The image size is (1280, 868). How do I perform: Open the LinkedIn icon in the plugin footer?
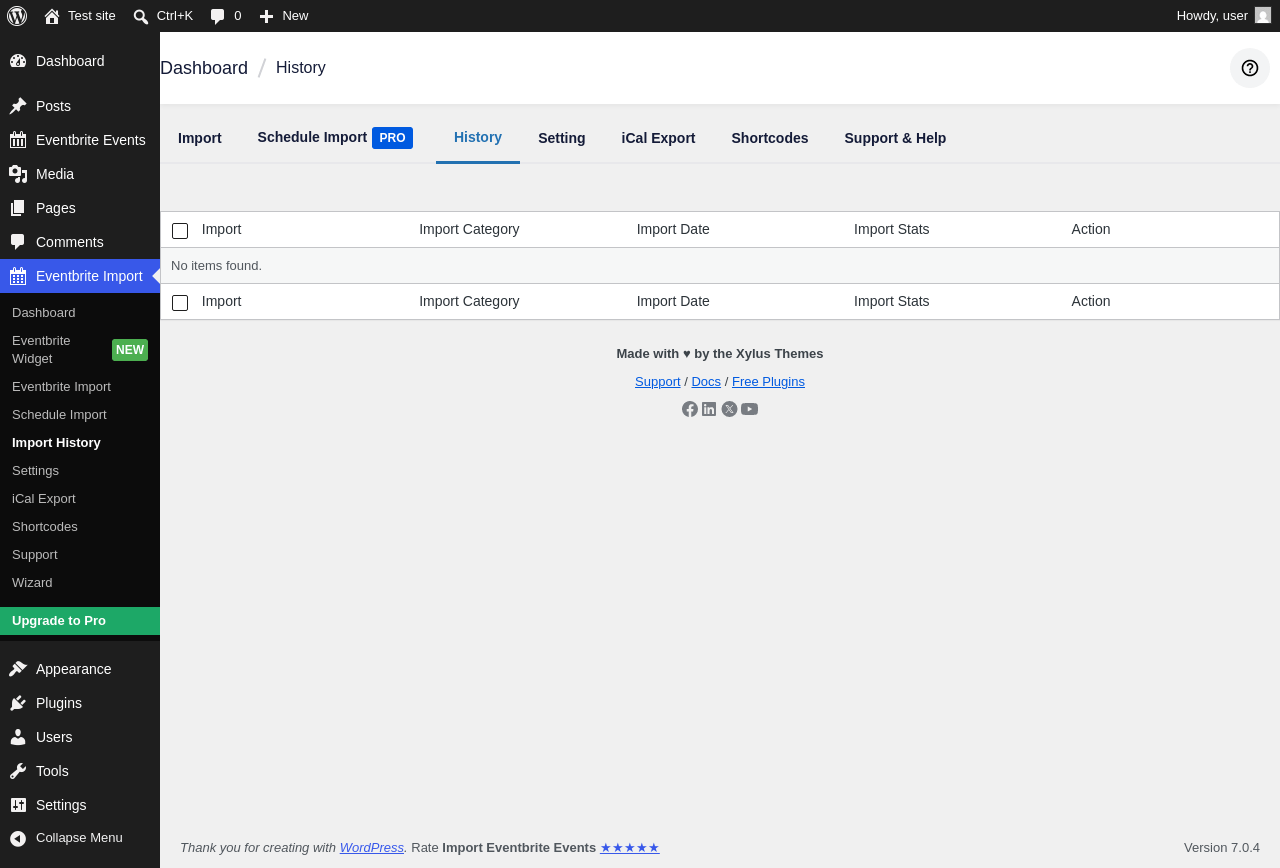(x=709, y=409)
